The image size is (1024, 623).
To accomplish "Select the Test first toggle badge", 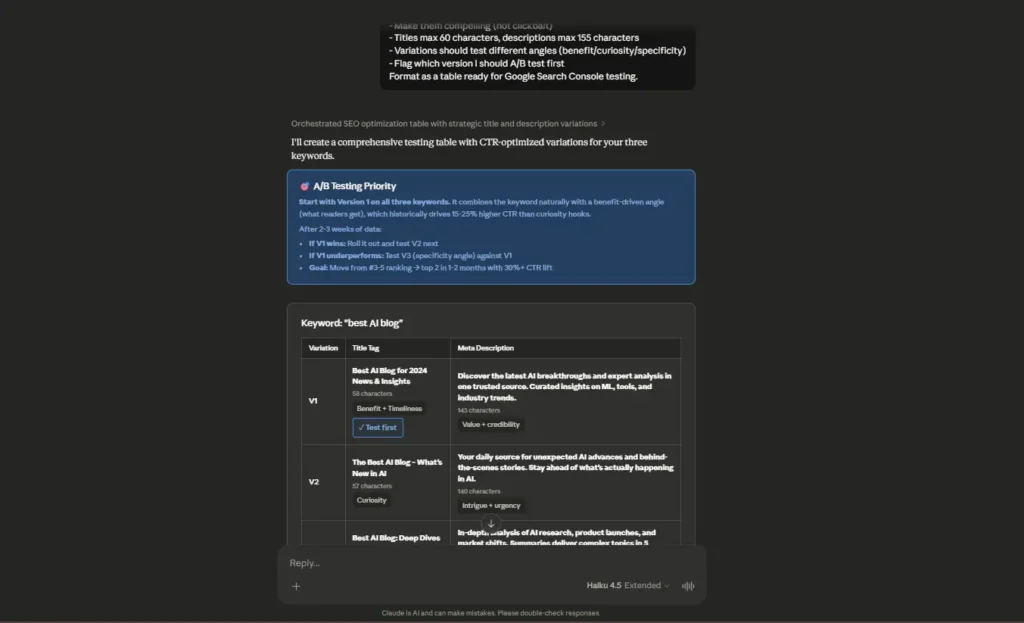I will (377, 427).
